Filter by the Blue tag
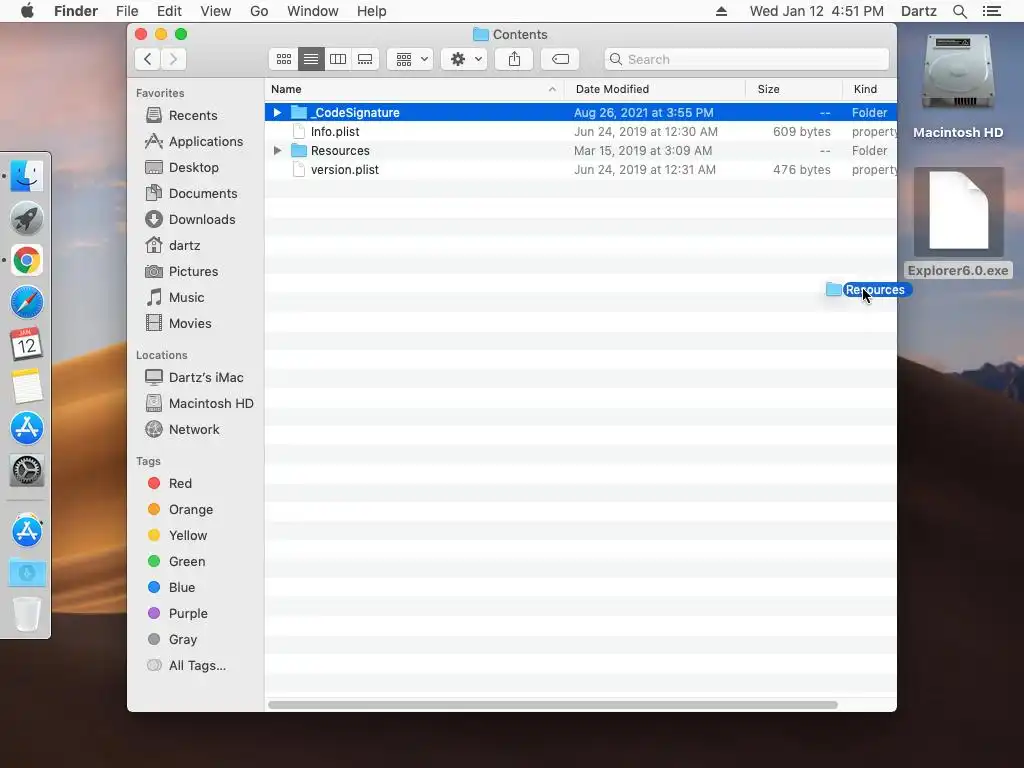The width and height of the screenshot is (1024, 768). click(x=182, y=587)
